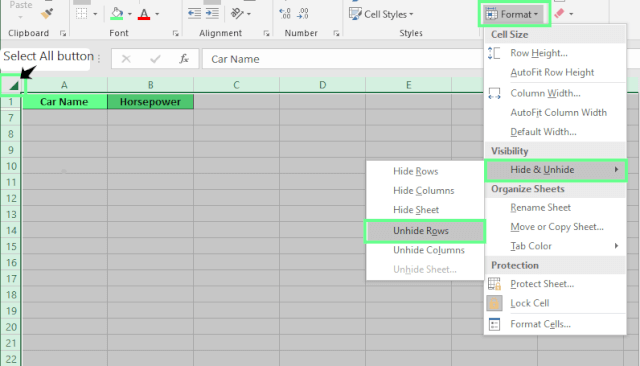Select Hide Columns in submenu

(x=425, y=191)
